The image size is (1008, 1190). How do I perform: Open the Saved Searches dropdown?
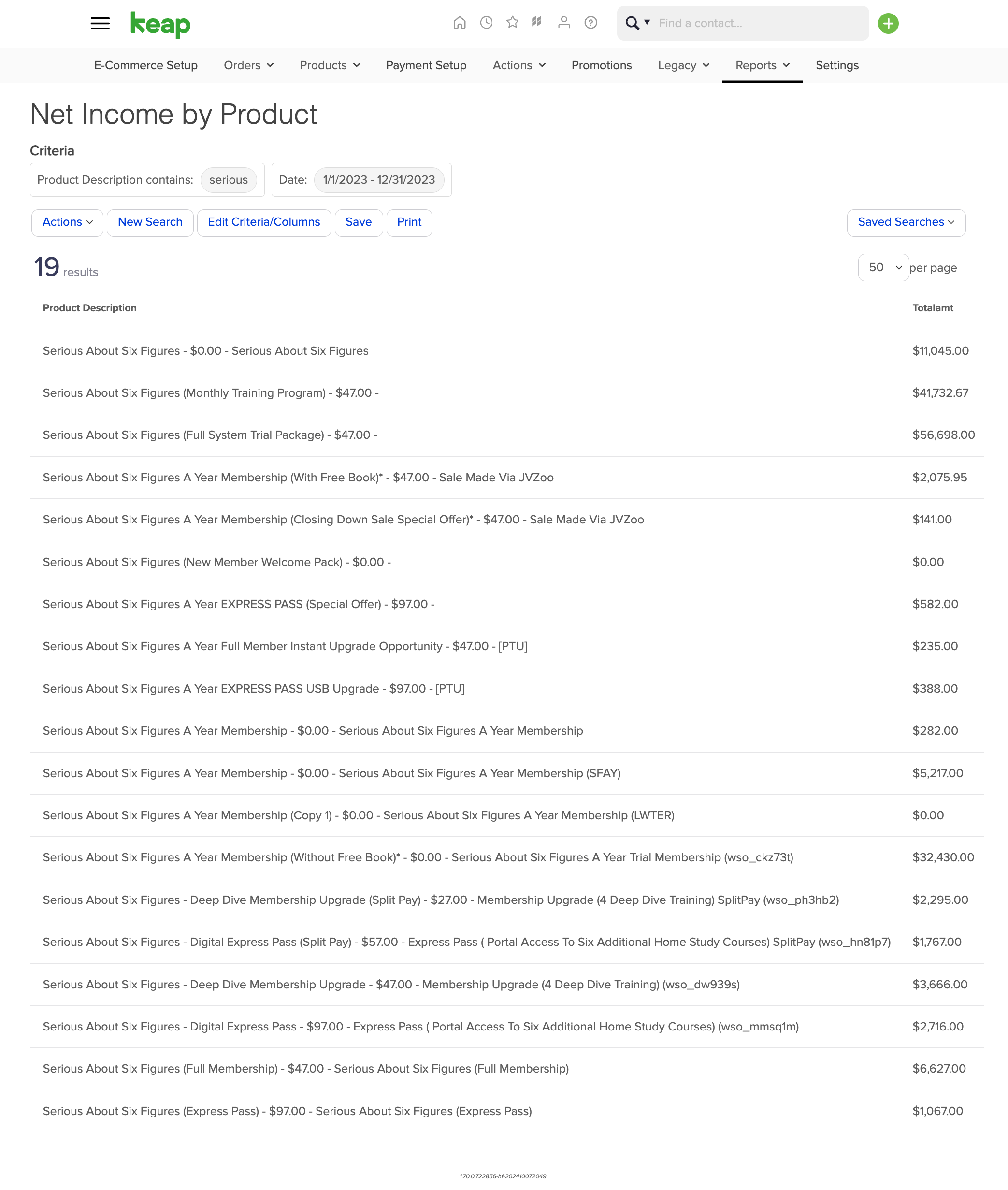coord(907,222)
